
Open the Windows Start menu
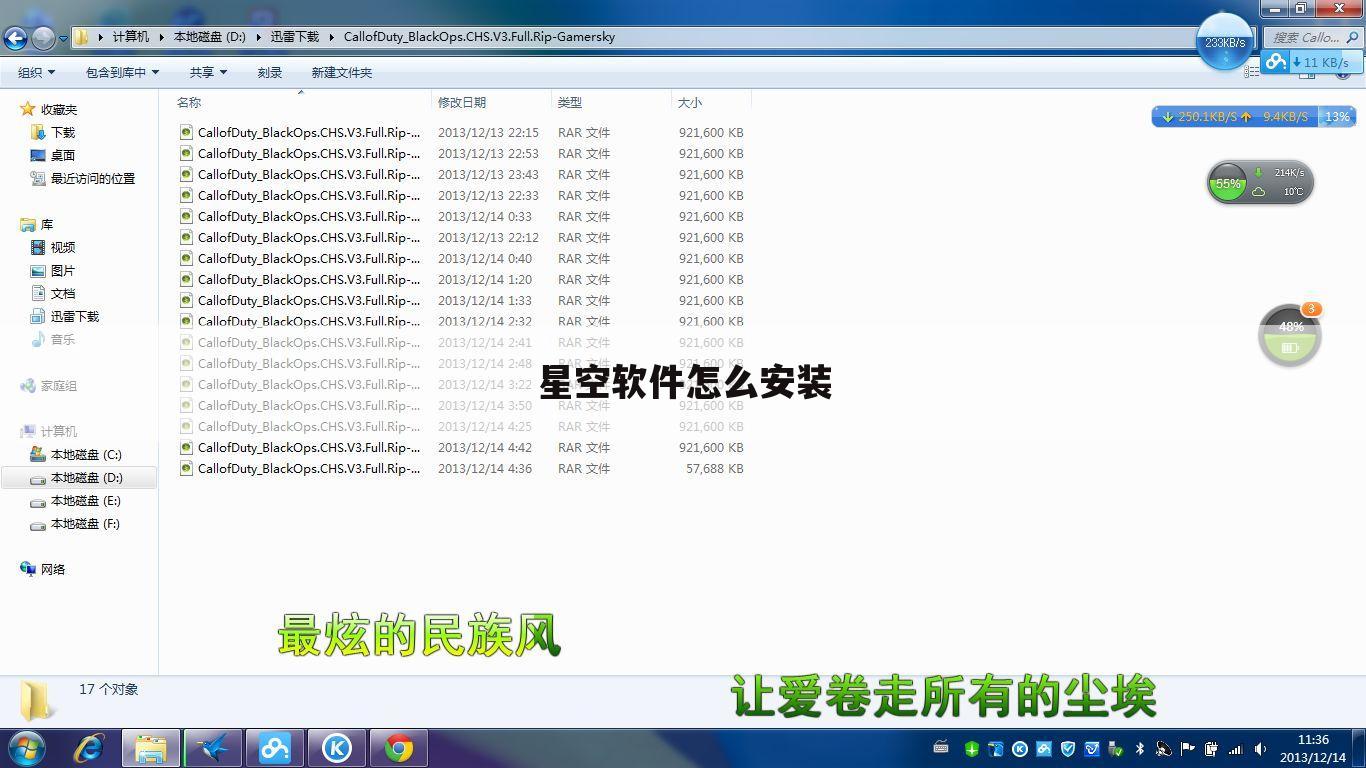pyautogui.click(x=27, y=747)
